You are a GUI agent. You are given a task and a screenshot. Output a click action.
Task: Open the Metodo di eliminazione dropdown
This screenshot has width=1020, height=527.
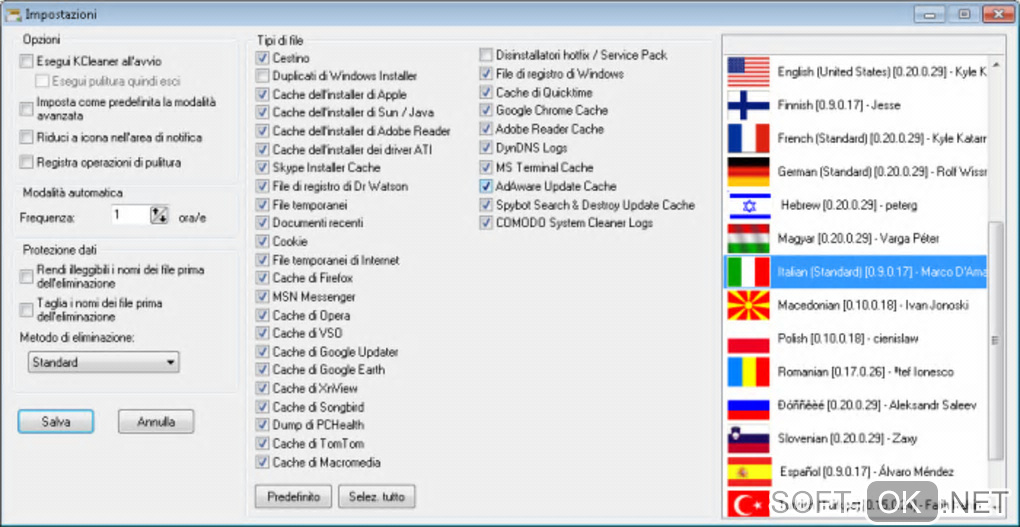pyautogui.click(x=103, y=362)
